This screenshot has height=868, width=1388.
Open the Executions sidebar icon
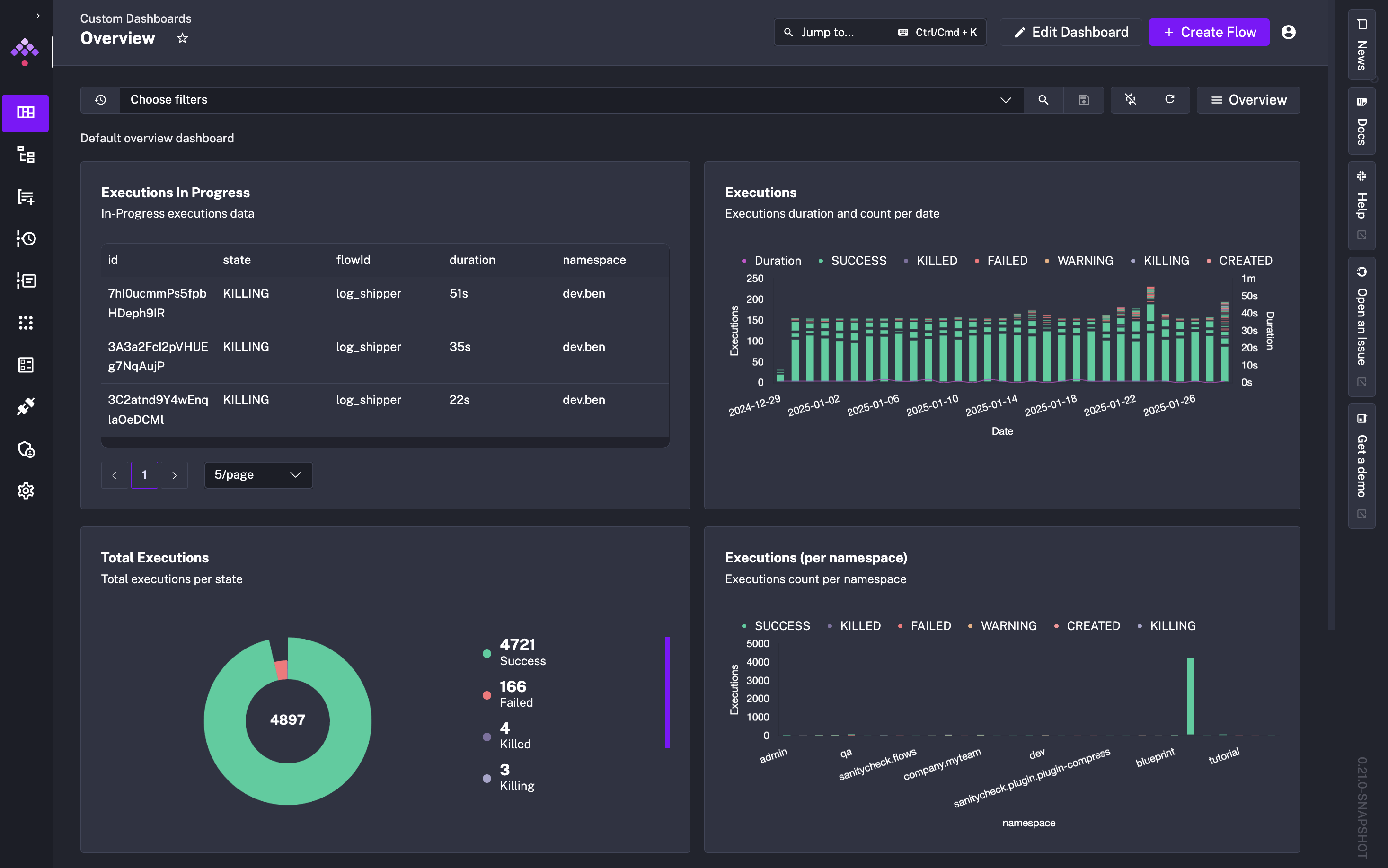(25, 238)
